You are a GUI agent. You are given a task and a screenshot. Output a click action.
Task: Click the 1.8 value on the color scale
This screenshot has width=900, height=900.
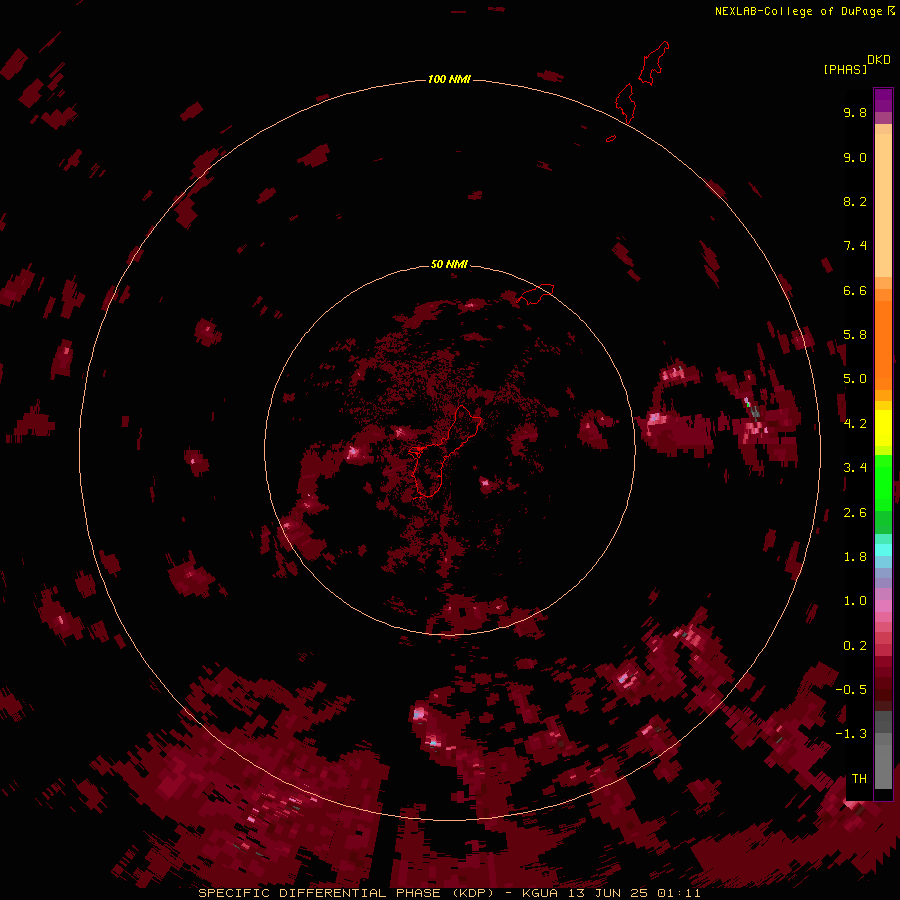(x=855, y=557)
